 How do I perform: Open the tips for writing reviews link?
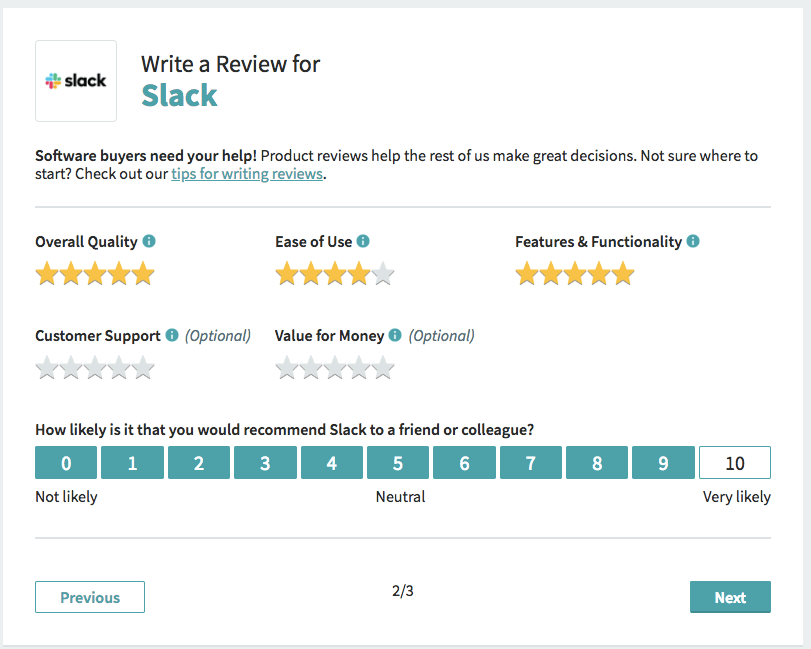tap(247, 174)
